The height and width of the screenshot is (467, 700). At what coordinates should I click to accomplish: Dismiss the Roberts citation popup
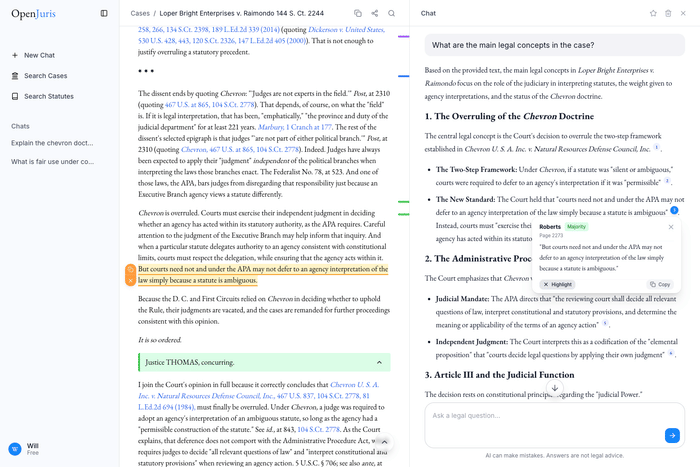(x=671, y=227)
